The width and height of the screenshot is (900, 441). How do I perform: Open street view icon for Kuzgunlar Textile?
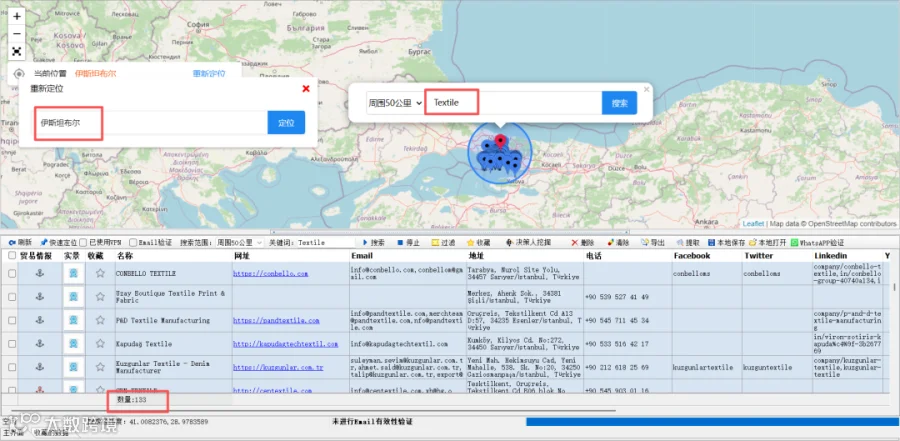coord(73,367)
